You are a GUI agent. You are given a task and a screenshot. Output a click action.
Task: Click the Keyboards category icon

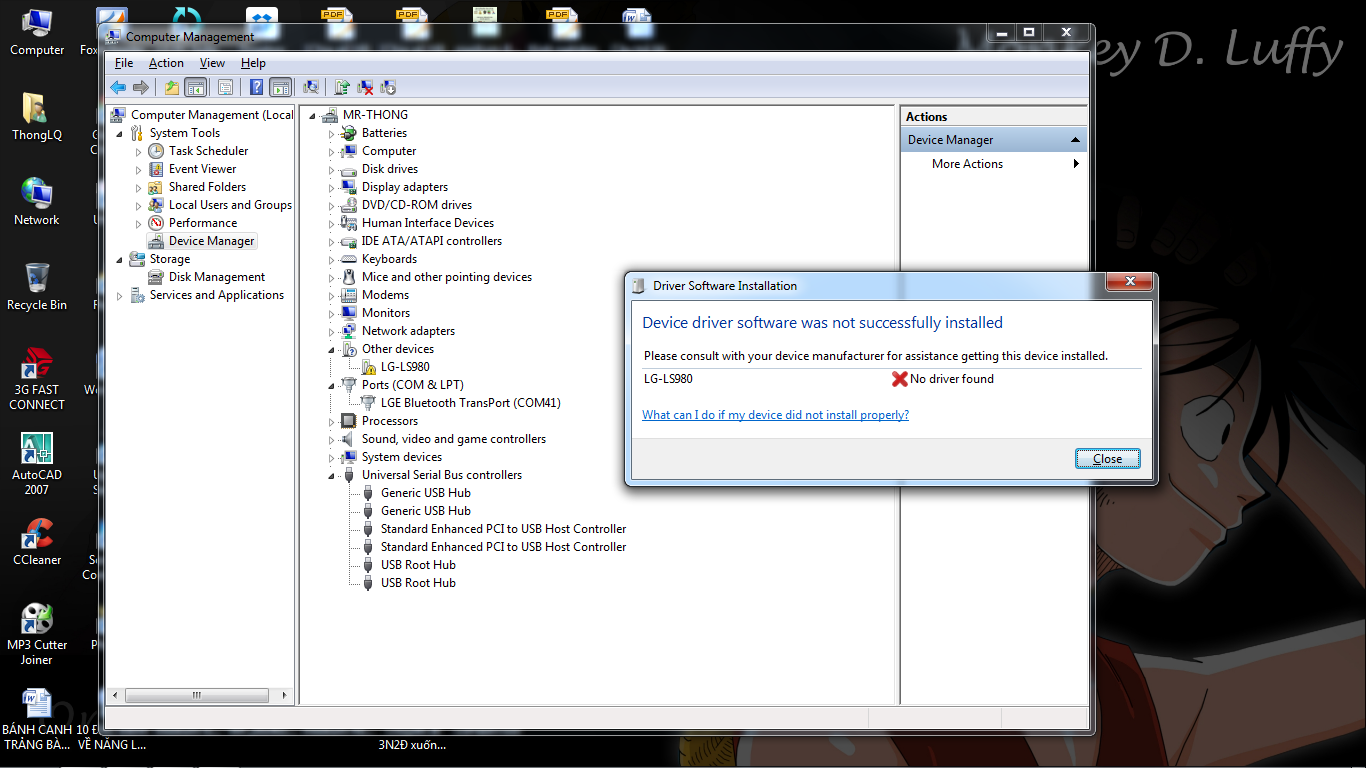click(x=349, y=259)
